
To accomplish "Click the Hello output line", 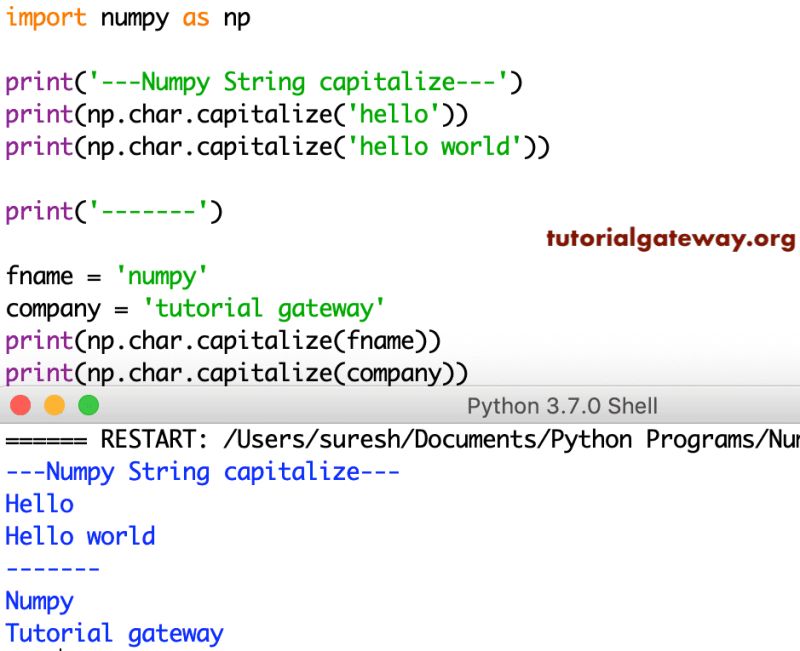I will pos(38,504).
